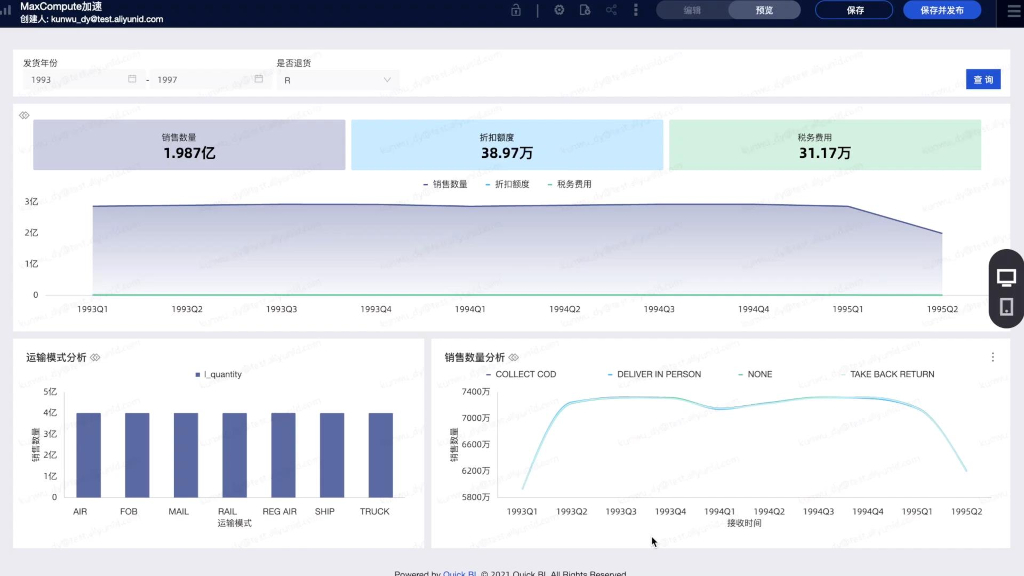The width and height of the screenshot is (1024, 576).
Task: Toggle the eye icon beside 运输模式分析
Action: [95, 357]
